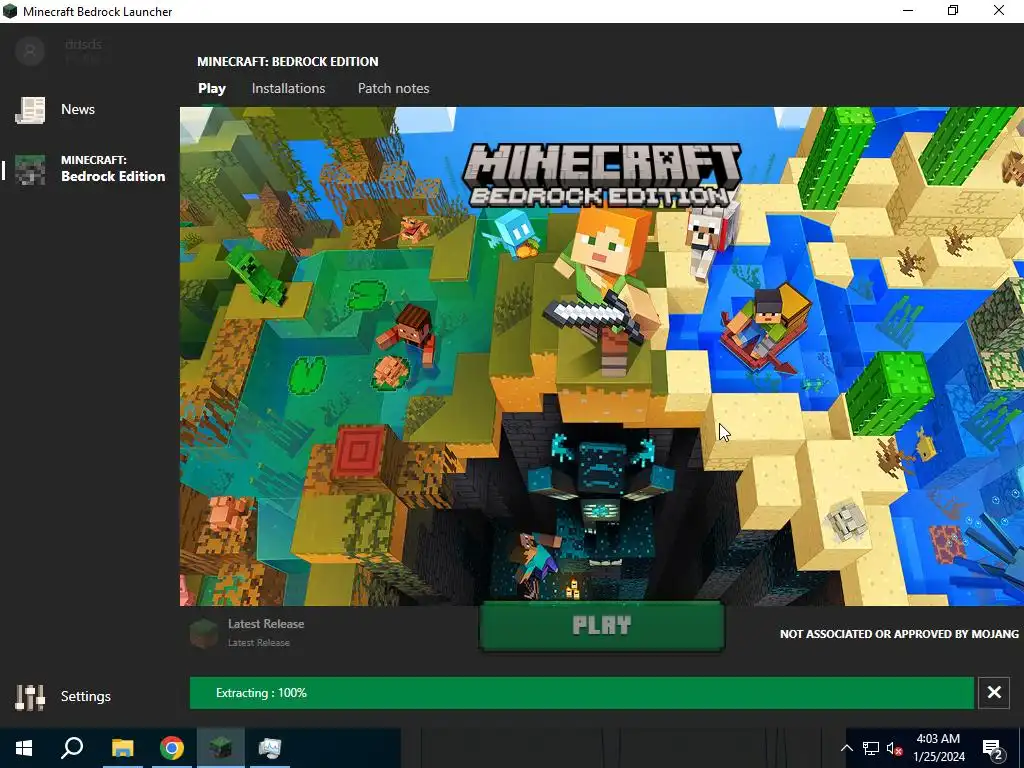Click the Minecraft Bedrock Edition banner image
1024x768 pixels.
(601, 356)
